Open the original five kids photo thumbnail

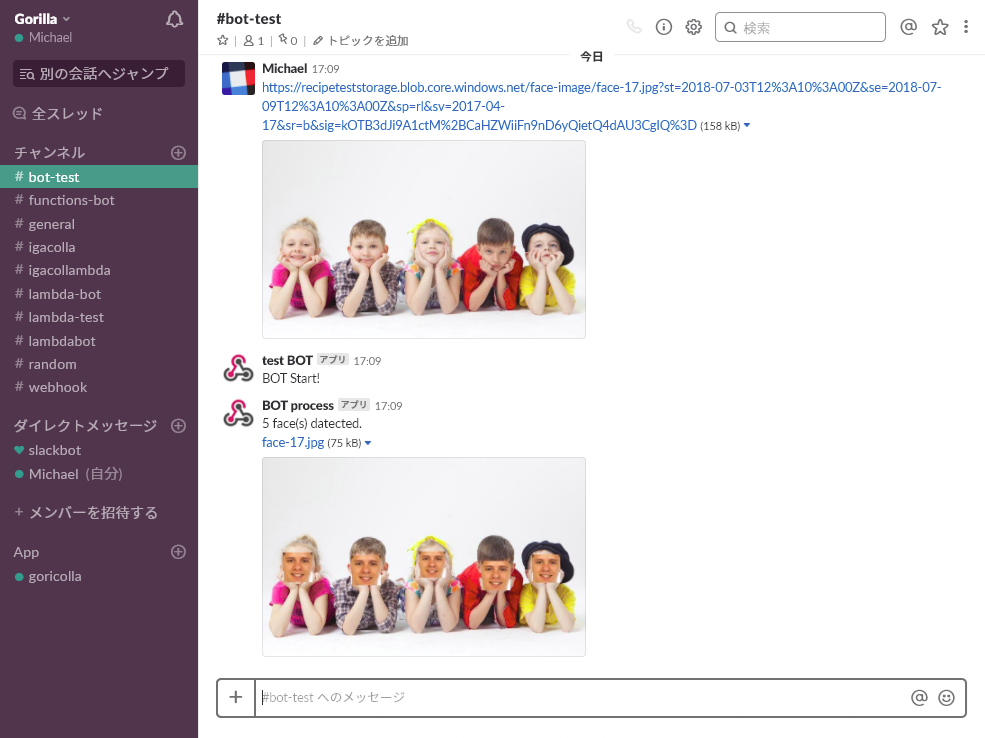pos(424,239)
